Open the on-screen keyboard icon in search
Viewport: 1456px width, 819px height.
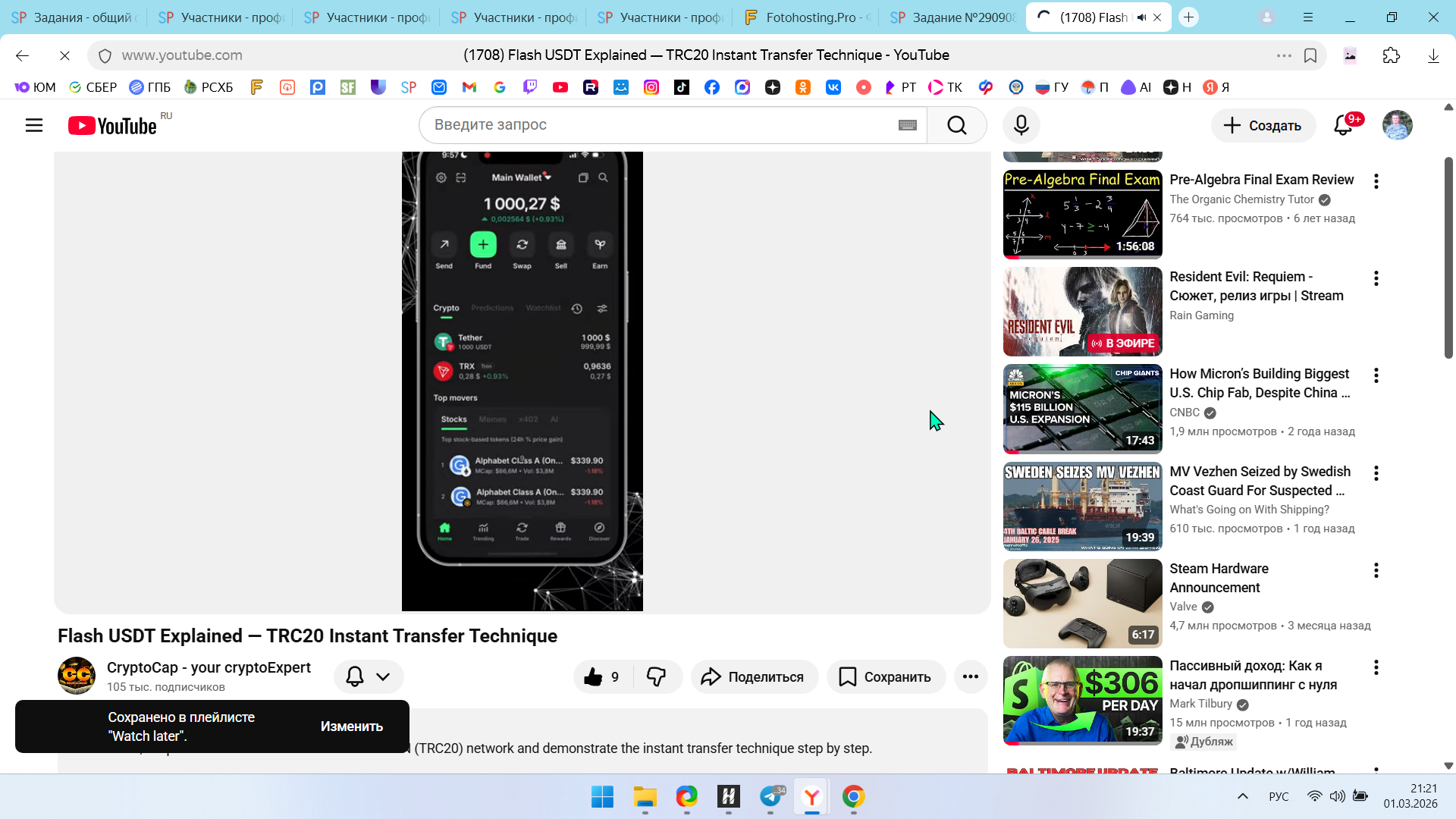pos(907,125)
